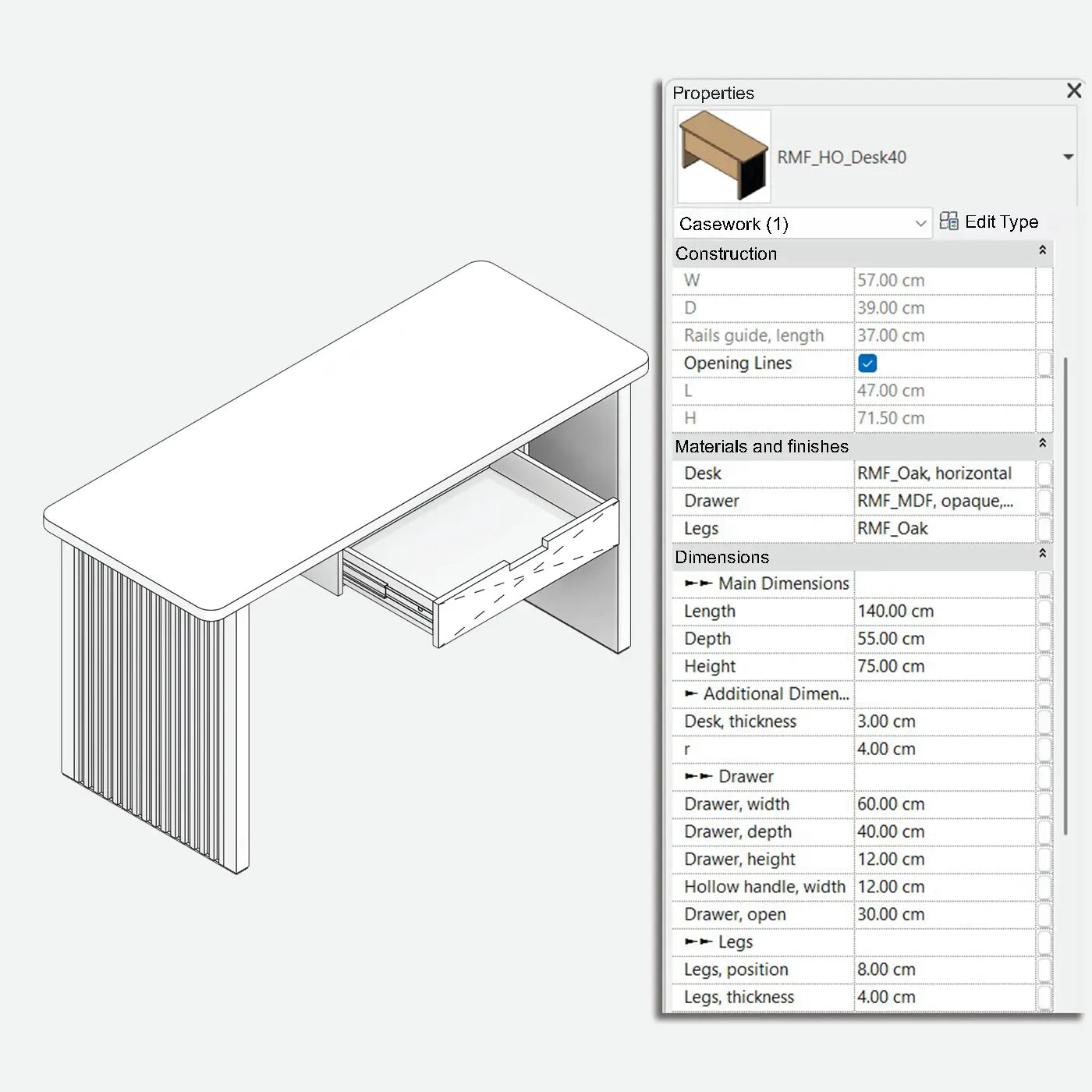1092x1092 pixels.
Task: Enable the Opening Lines checkbox
Action: (868, 363)
